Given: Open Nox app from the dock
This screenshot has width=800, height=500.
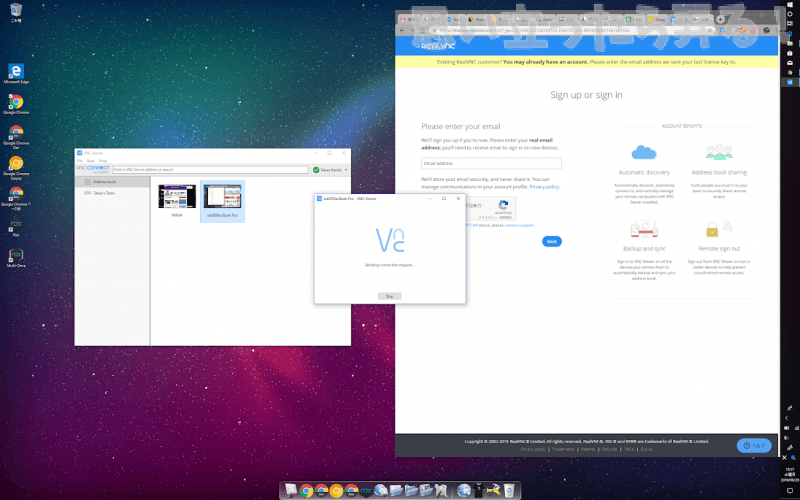Looking at the screenshot, I should (x=366, y=491).
